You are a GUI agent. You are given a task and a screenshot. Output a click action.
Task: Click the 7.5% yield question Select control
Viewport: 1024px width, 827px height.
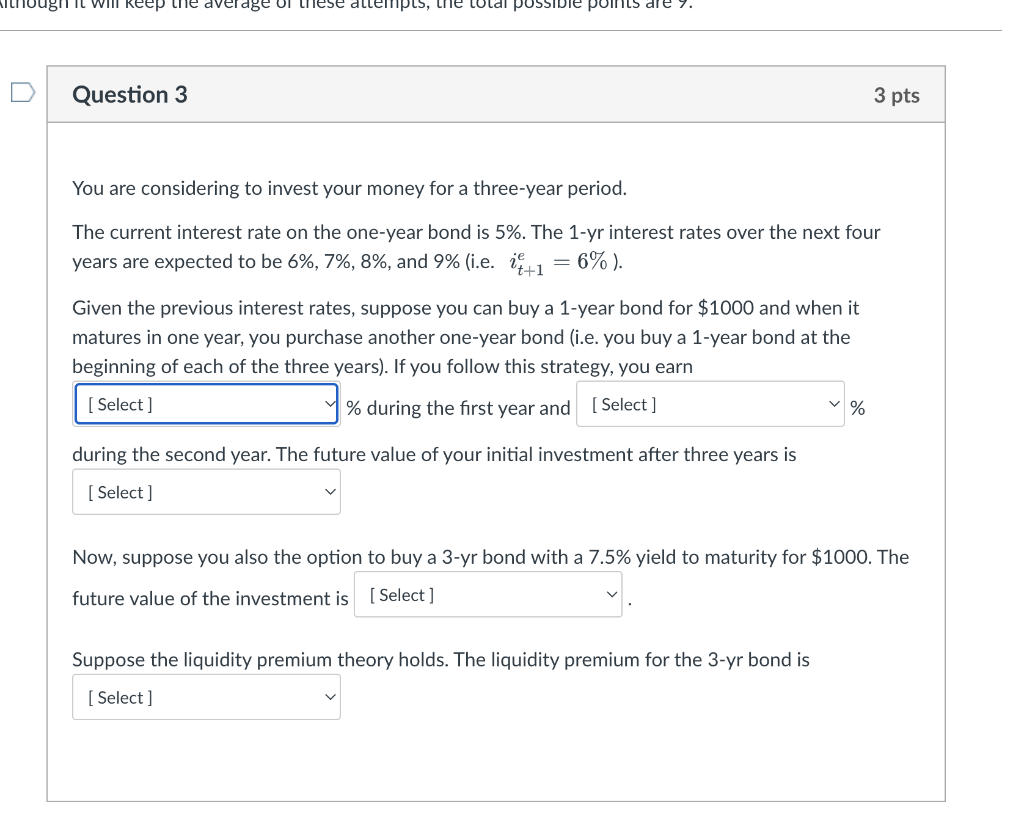point(488,594)
